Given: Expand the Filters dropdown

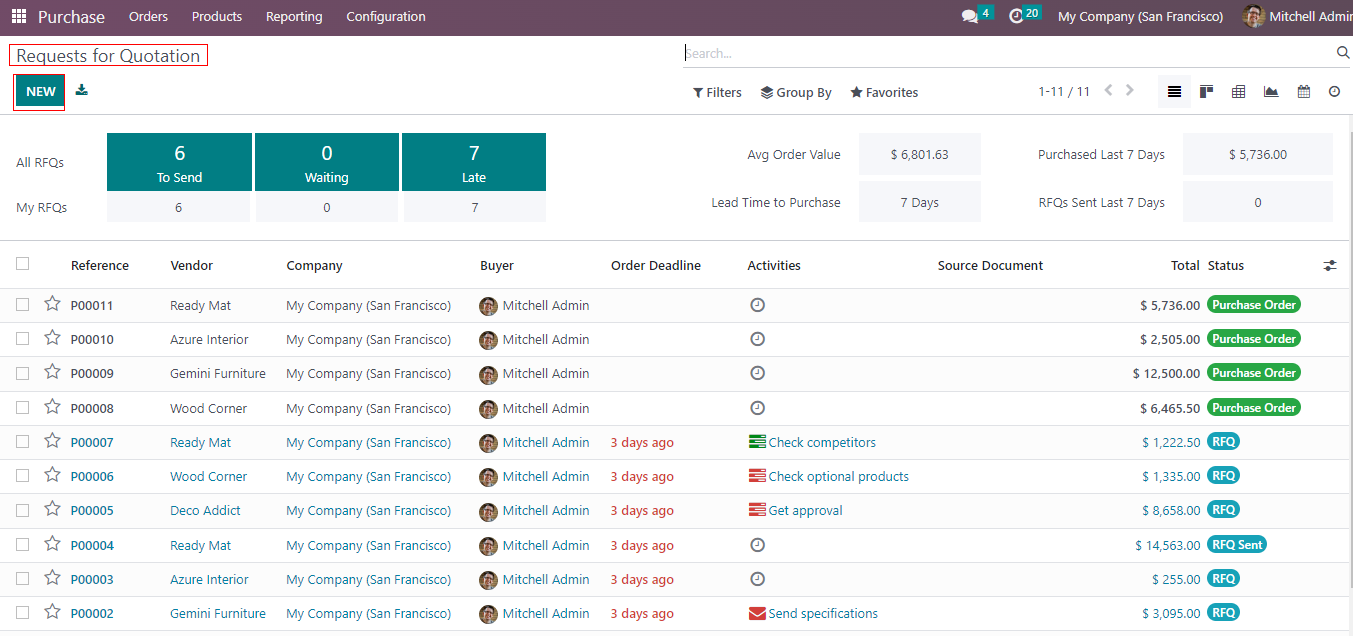Looking at the screenshot, I should [717, 93].
